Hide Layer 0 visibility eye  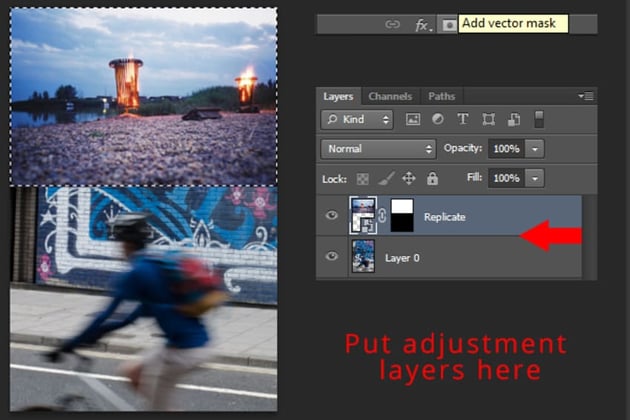[x=331, y=256]
